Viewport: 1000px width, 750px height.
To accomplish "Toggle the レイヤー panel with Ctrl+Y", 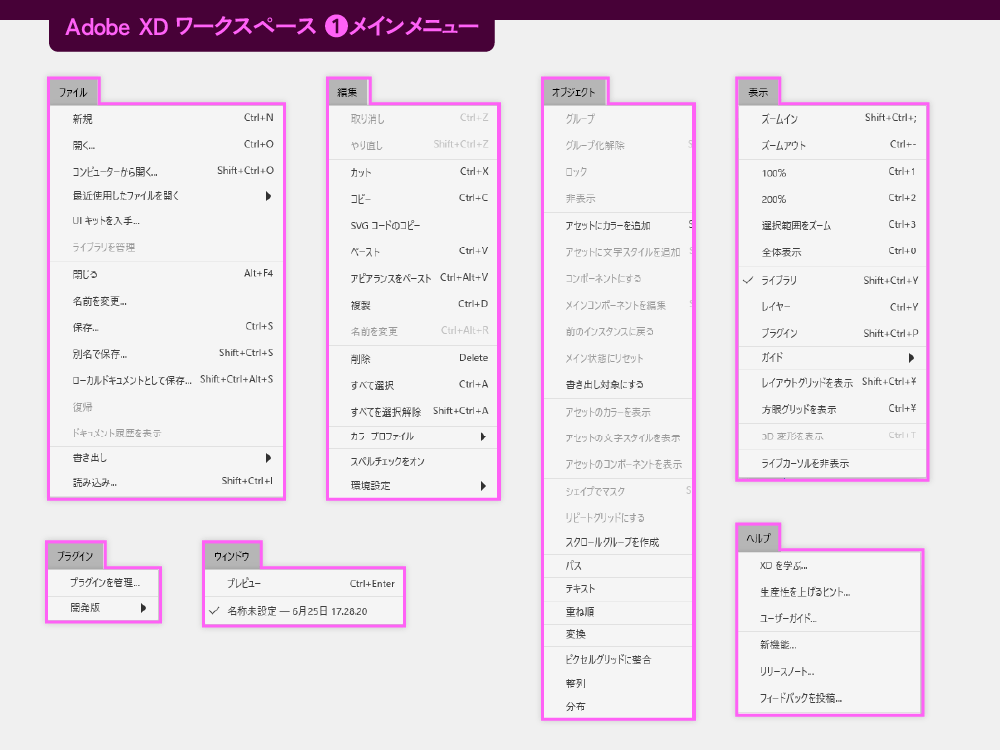I will click(832, 307).
